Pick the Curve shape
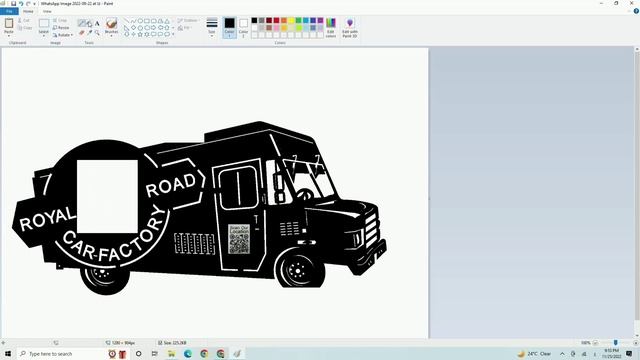640x360 pixels. 133,21
